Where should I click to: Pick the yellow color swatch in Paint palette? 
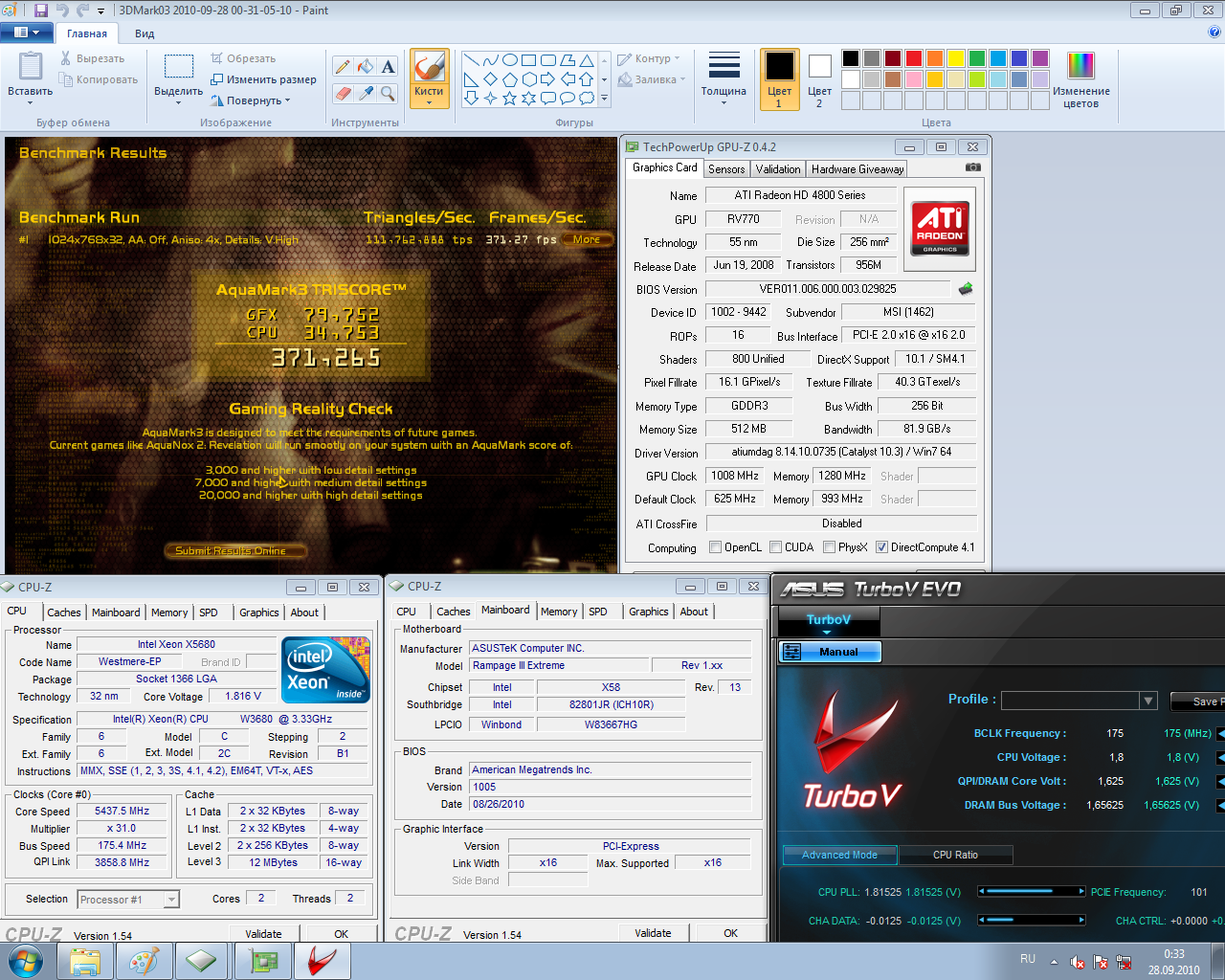pyautogui.click(x=956, y=58)
